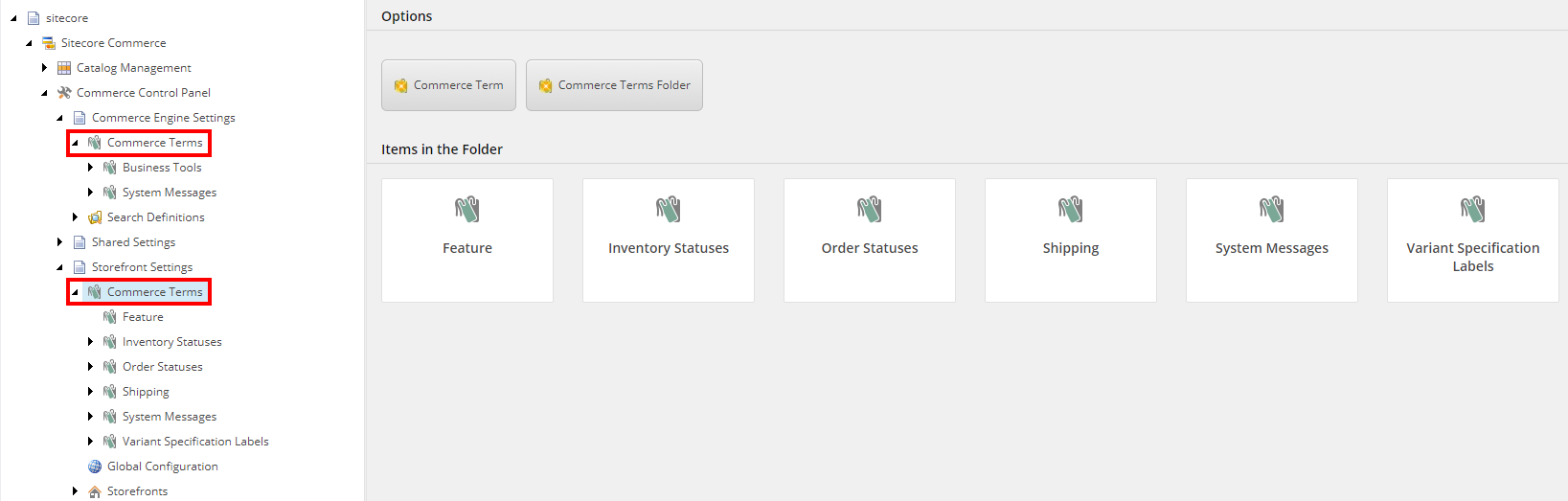Collapse the Storefront Settings node
The image size is (1568, 501).
click(59, 267)
